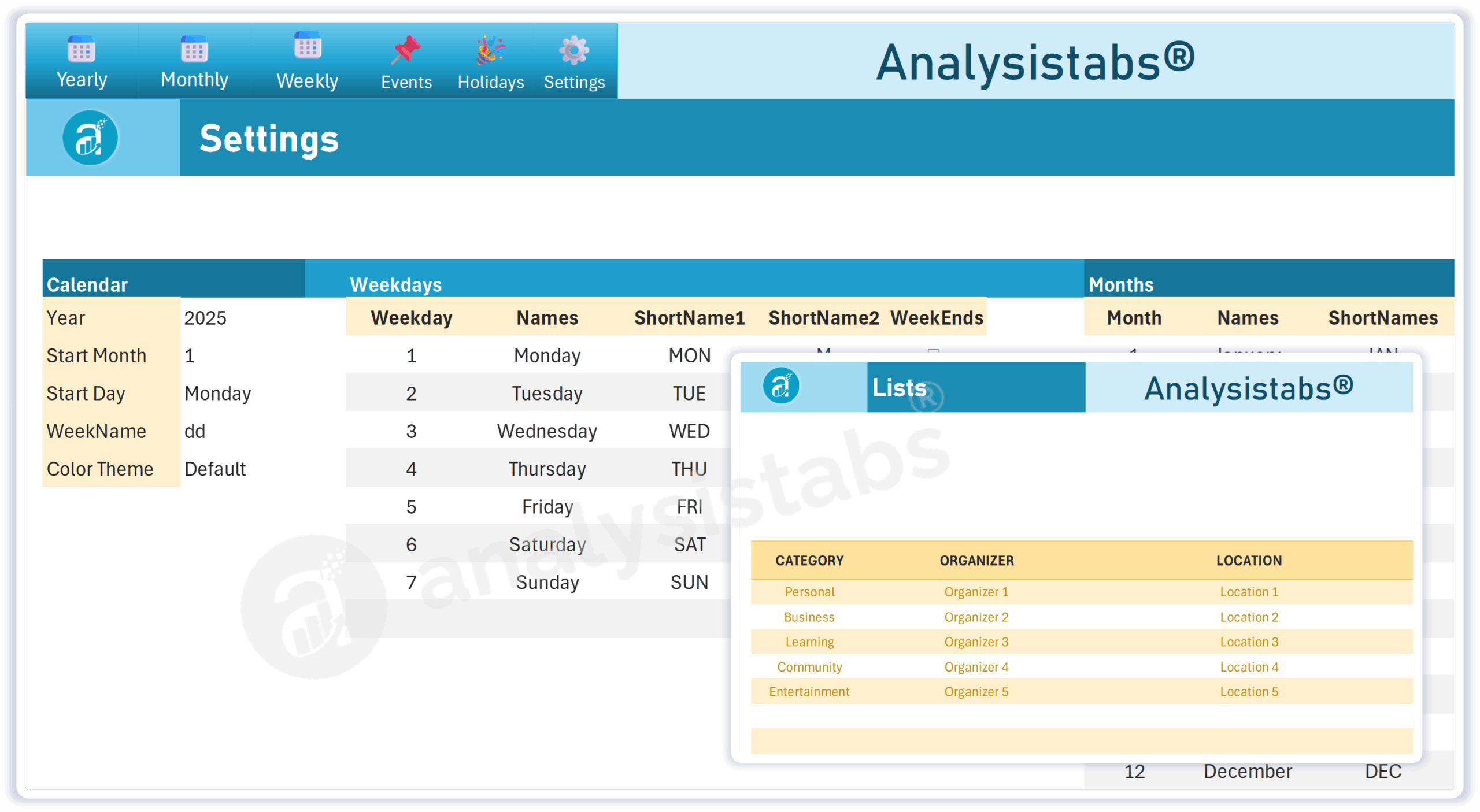
Task: Select the MON short name cell
Action: point(689,355)
